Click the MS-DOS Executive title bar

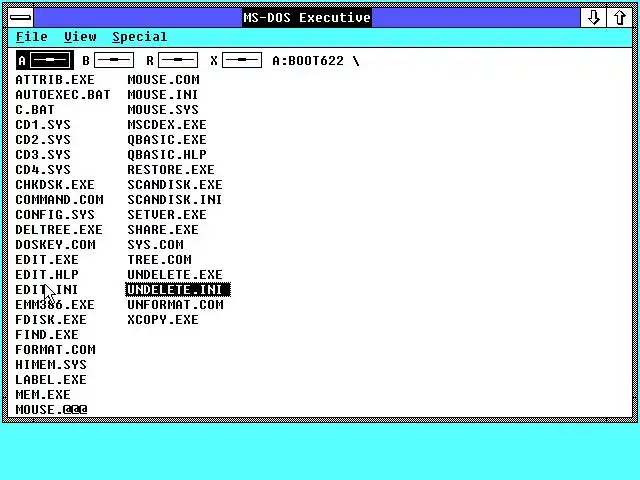click(x=307, y=18)
